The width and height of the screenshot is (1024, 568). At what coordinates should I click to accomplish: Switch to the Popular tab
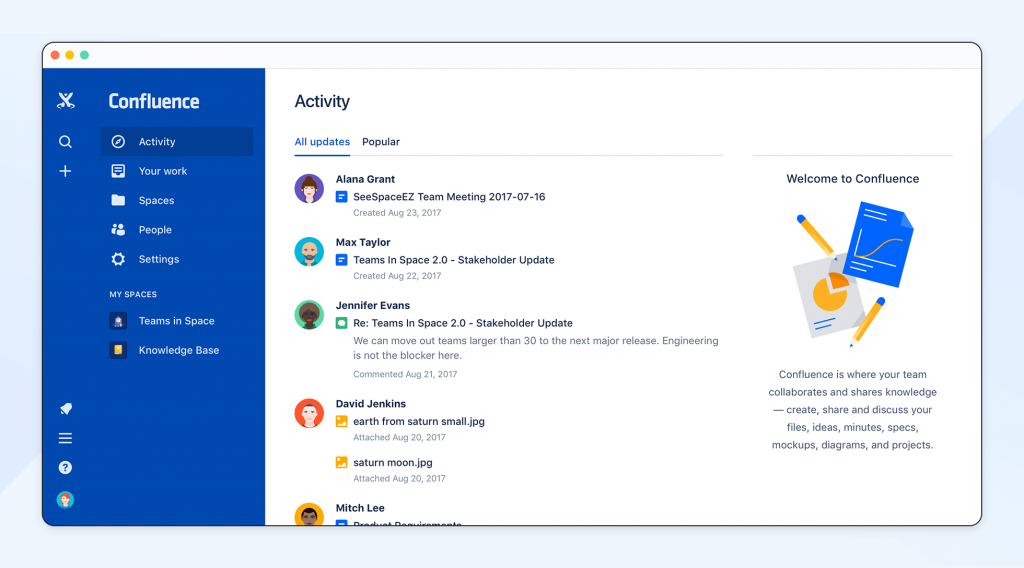[x=381, y=142]
